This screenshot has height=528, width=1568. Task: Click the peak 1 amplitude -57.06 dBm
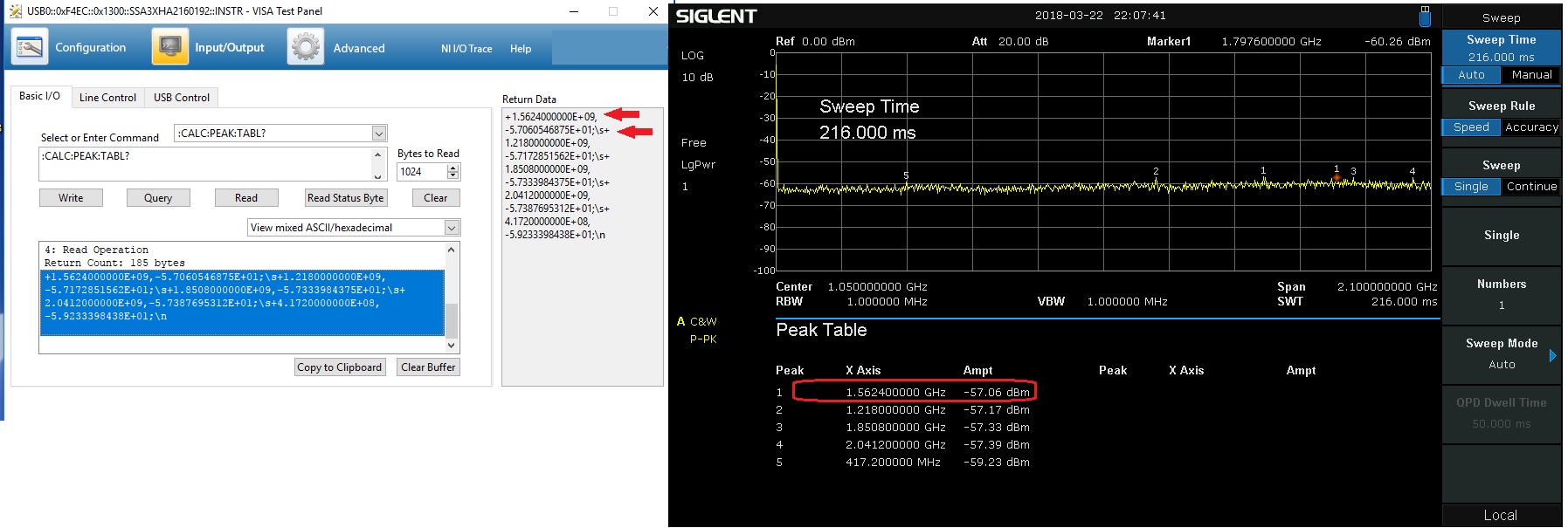pos(997,393)
